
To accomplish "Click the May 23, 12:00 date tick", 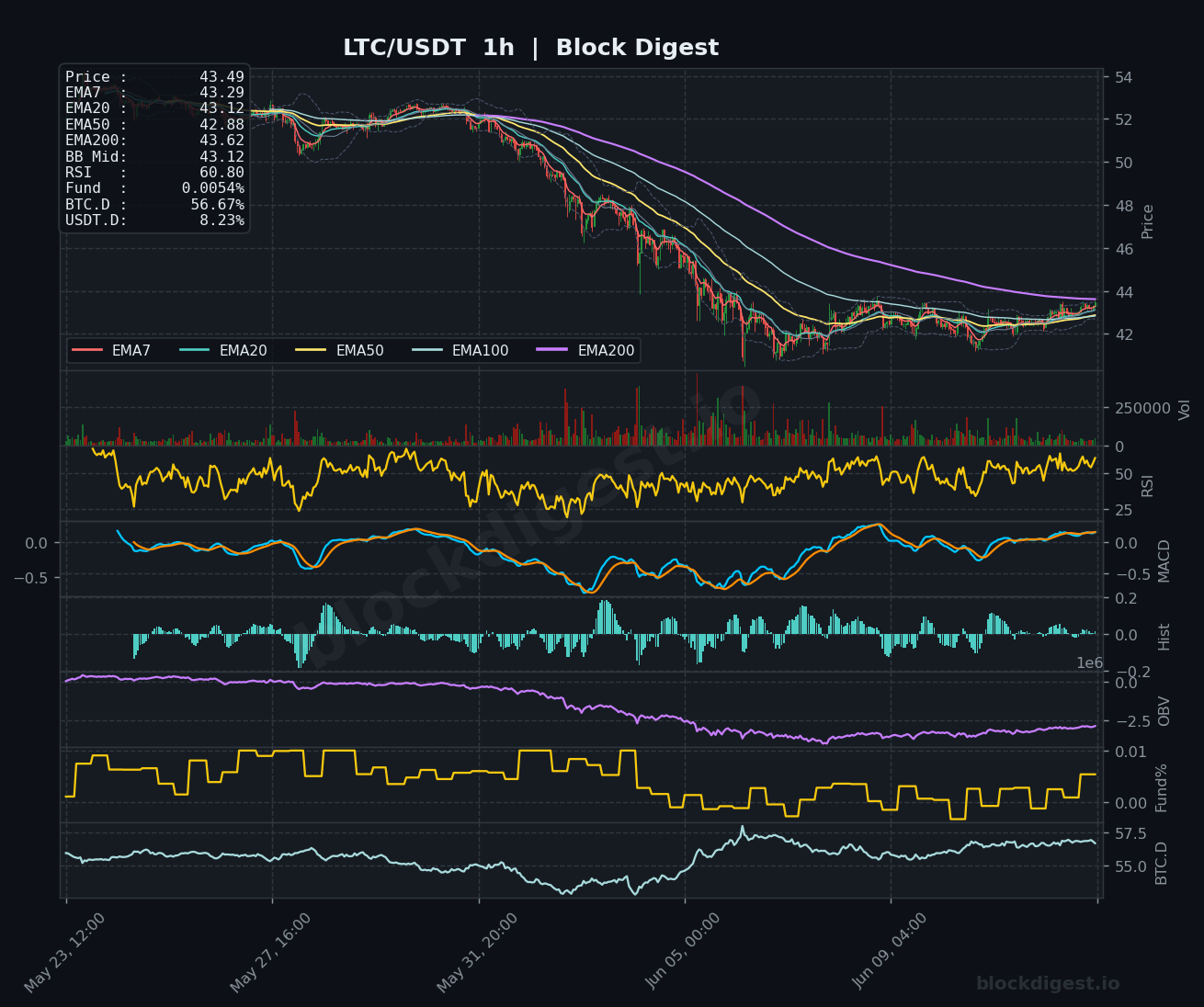I will click(x=64, y=952).
